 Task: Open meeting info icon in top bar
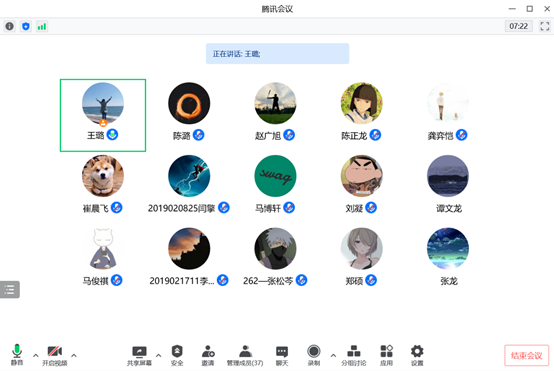pos(10,26)
